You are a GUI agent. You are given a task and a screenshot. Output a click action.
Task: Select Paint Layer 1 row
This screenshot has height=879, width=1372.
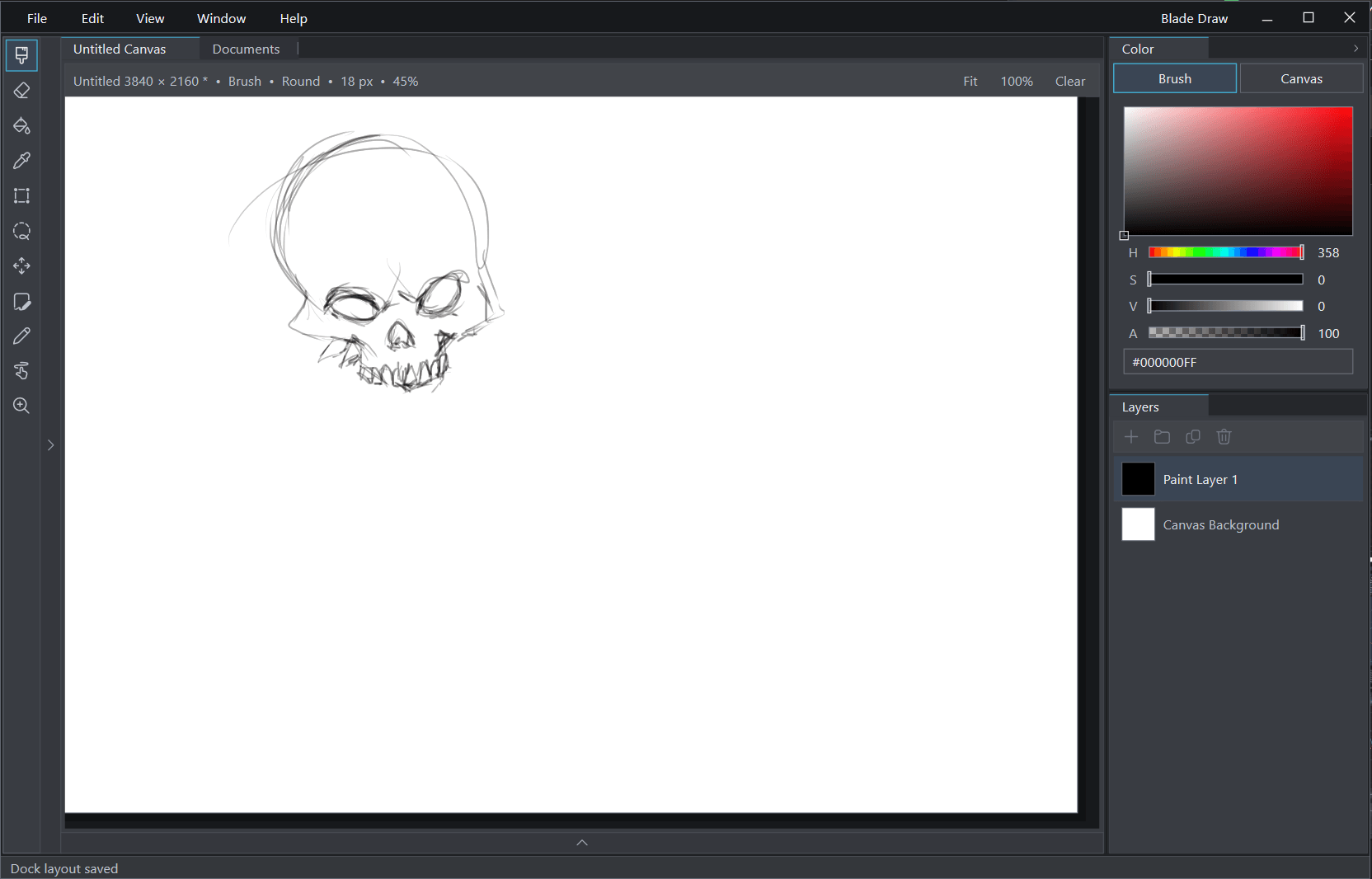click(1238, 479)
